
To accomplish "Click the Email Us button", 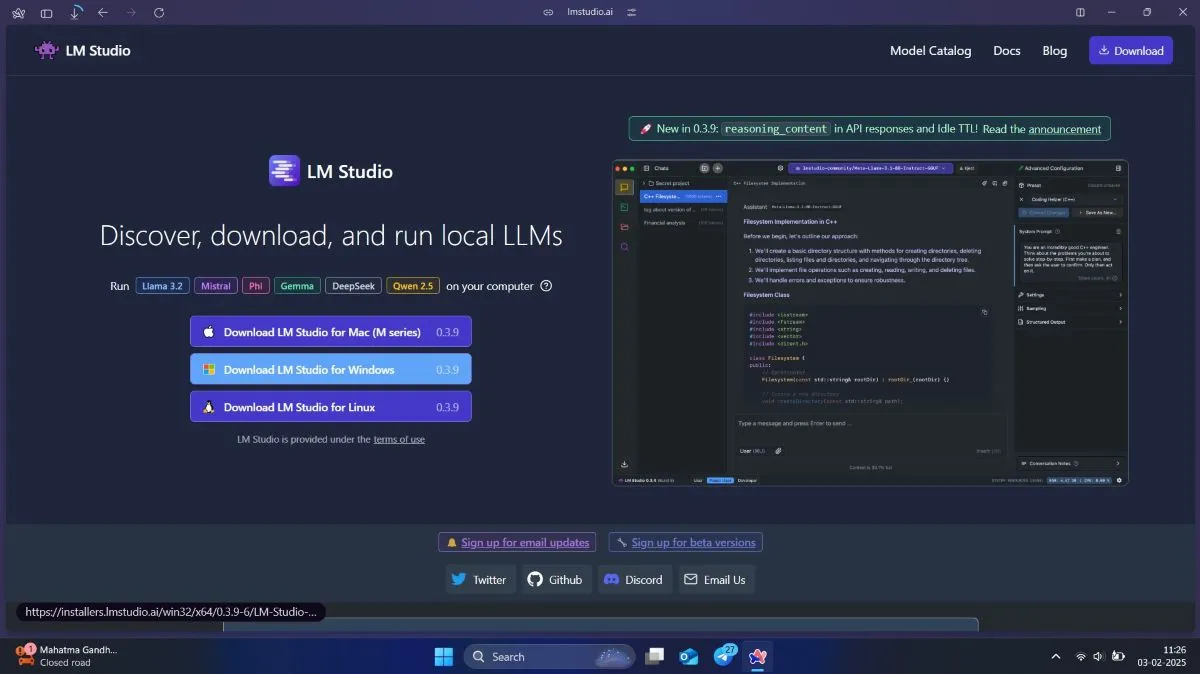I will pos(716,579).
